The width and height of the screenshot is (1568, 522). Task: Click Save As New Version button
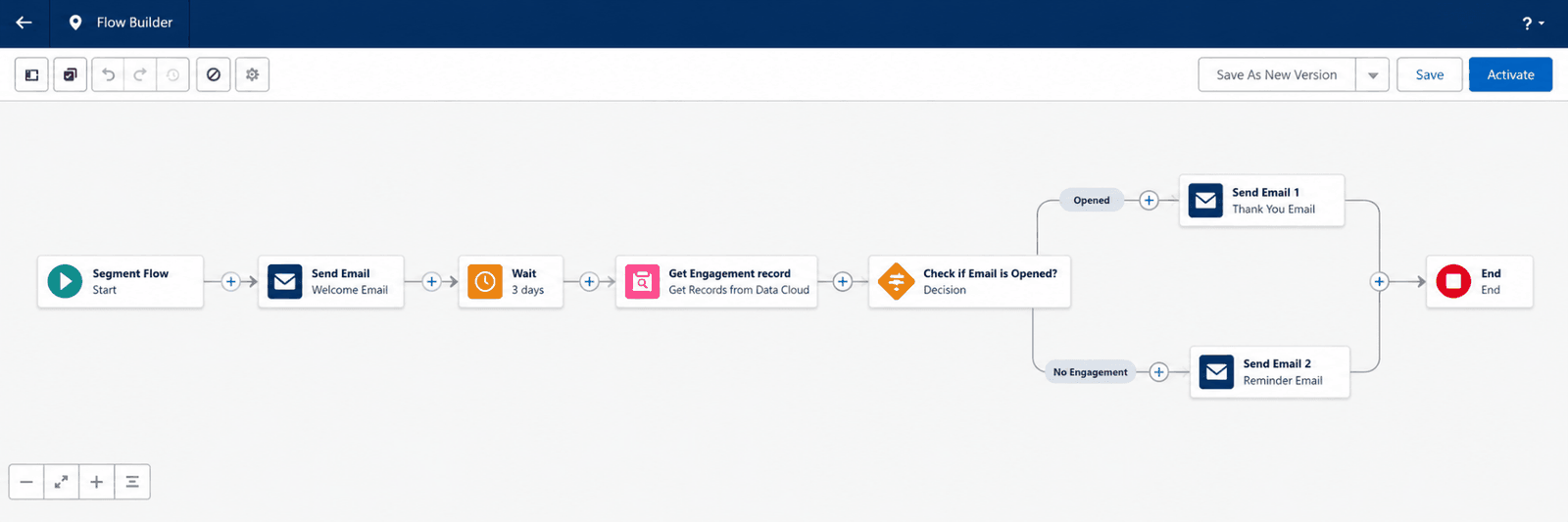tap(1277, 74)
